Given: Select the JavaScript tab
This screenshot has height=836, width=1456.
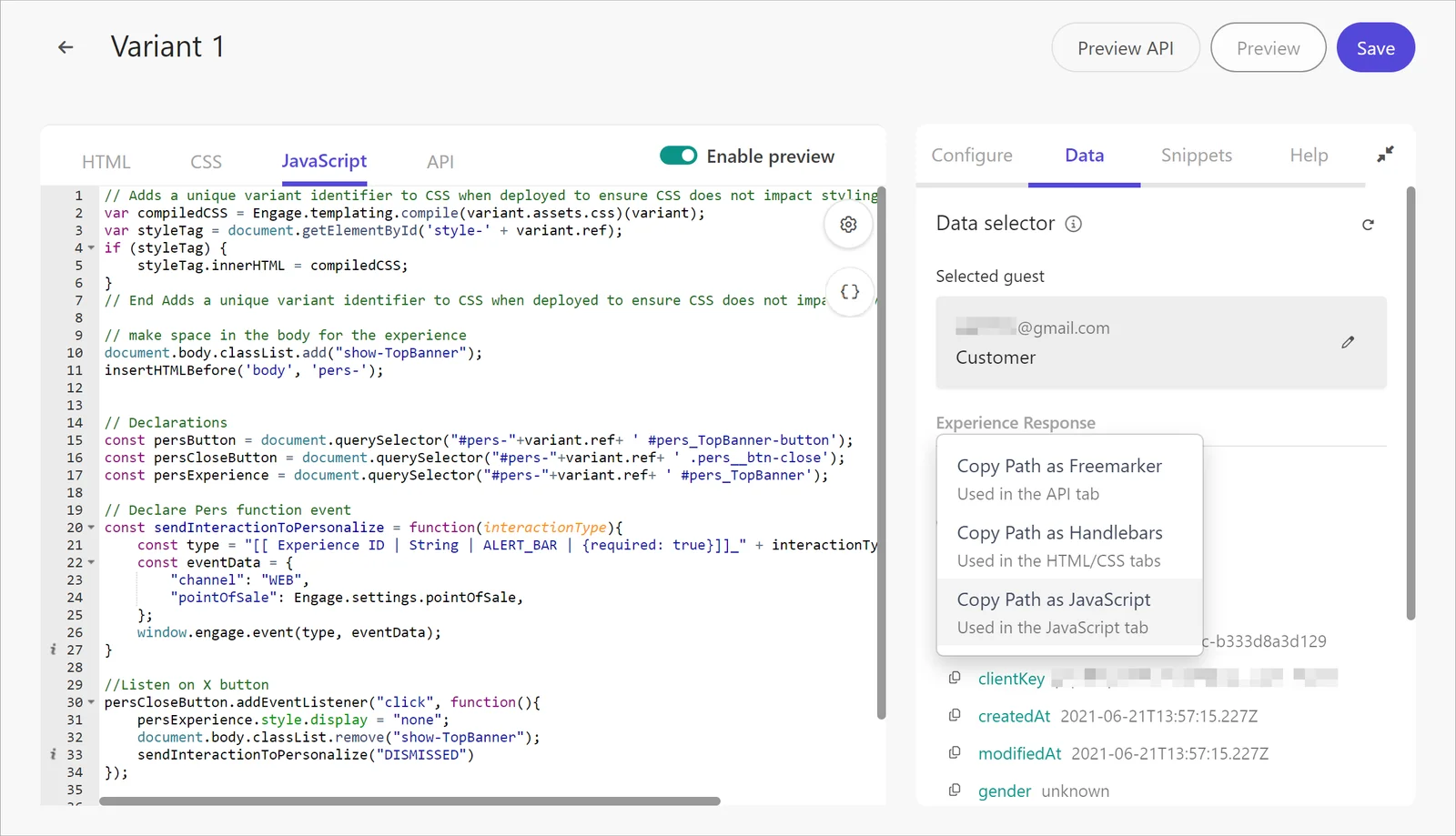Looking at the screenshot, I should coord(324,161).
